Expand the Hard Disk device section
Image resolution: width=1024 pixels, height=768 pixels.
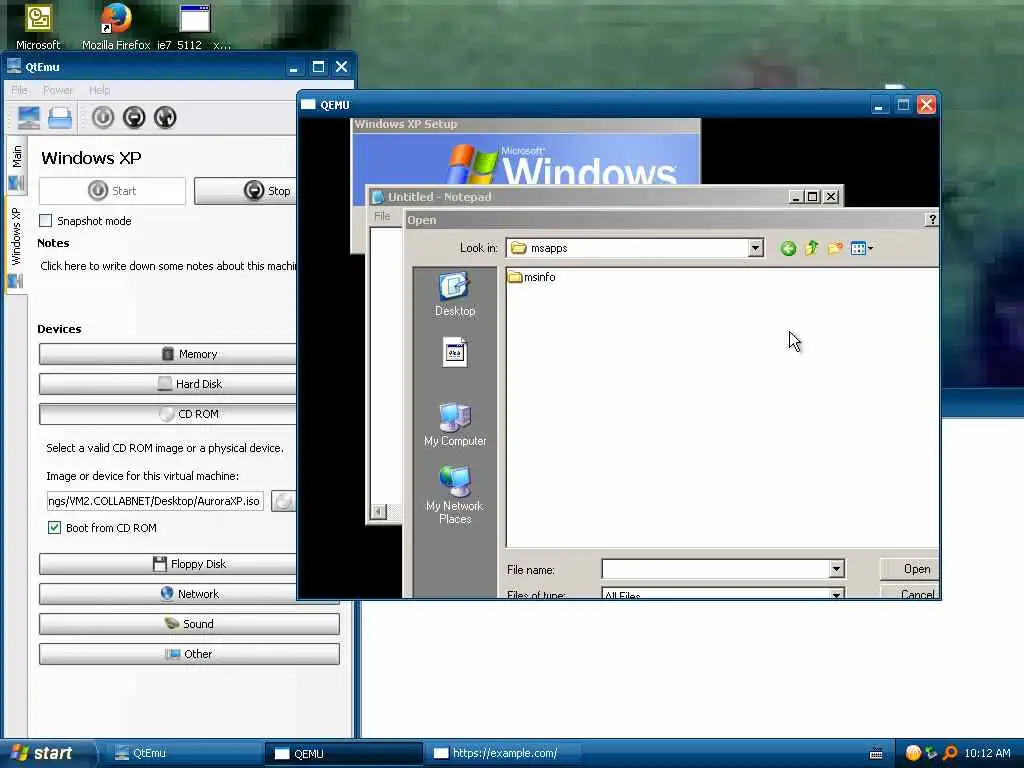pos(167,384)
